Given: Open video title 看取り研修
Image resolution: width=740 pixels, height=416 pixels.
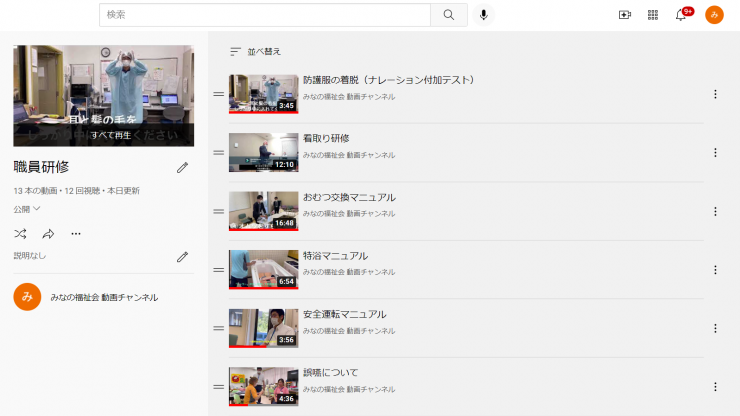Looking at the screenshot, I should tap(326, 138).
